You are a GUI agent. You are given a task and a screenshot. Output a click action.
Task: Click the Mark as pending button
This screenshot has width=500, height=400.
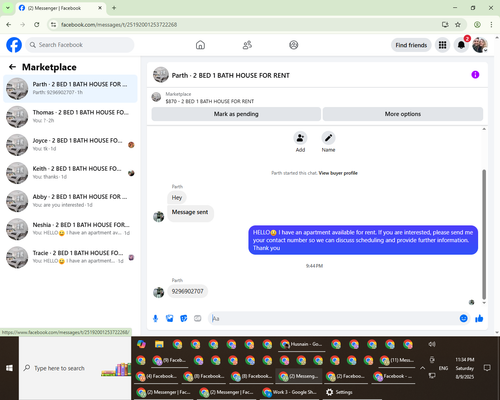coord(236,114)
